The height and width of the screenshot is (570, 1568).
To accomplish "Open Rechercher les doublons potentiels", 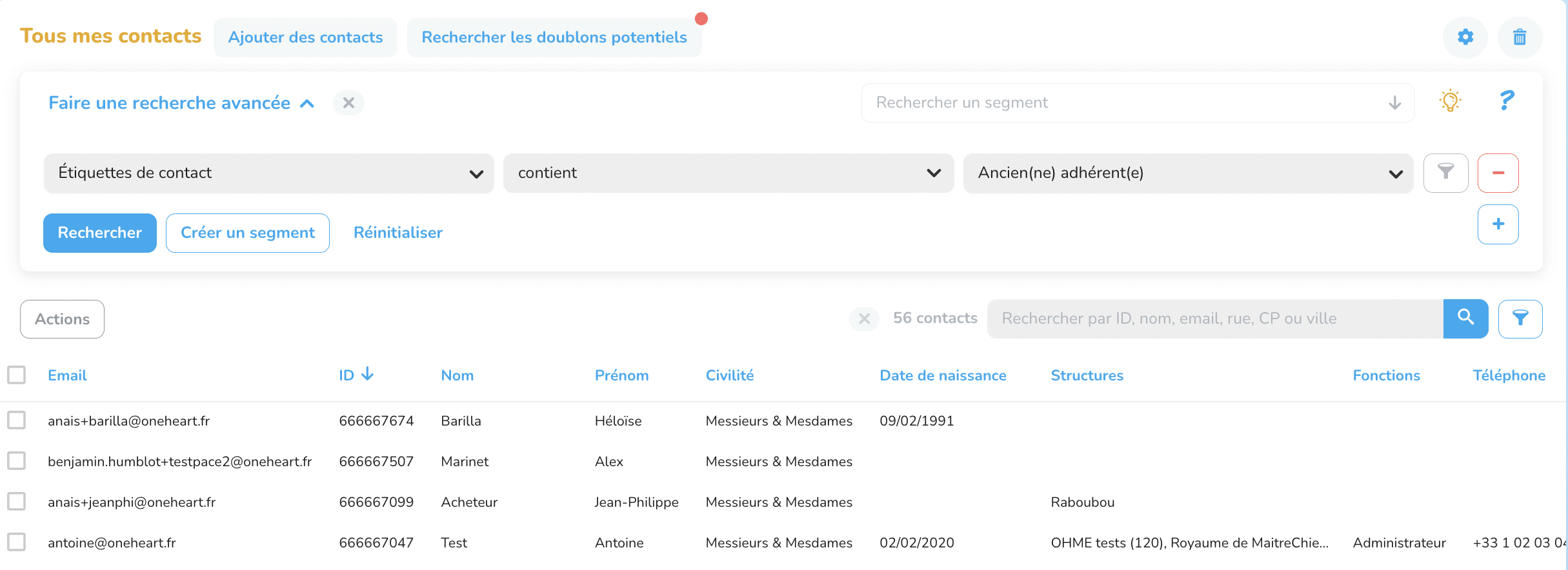I will (x=554, y=37).
